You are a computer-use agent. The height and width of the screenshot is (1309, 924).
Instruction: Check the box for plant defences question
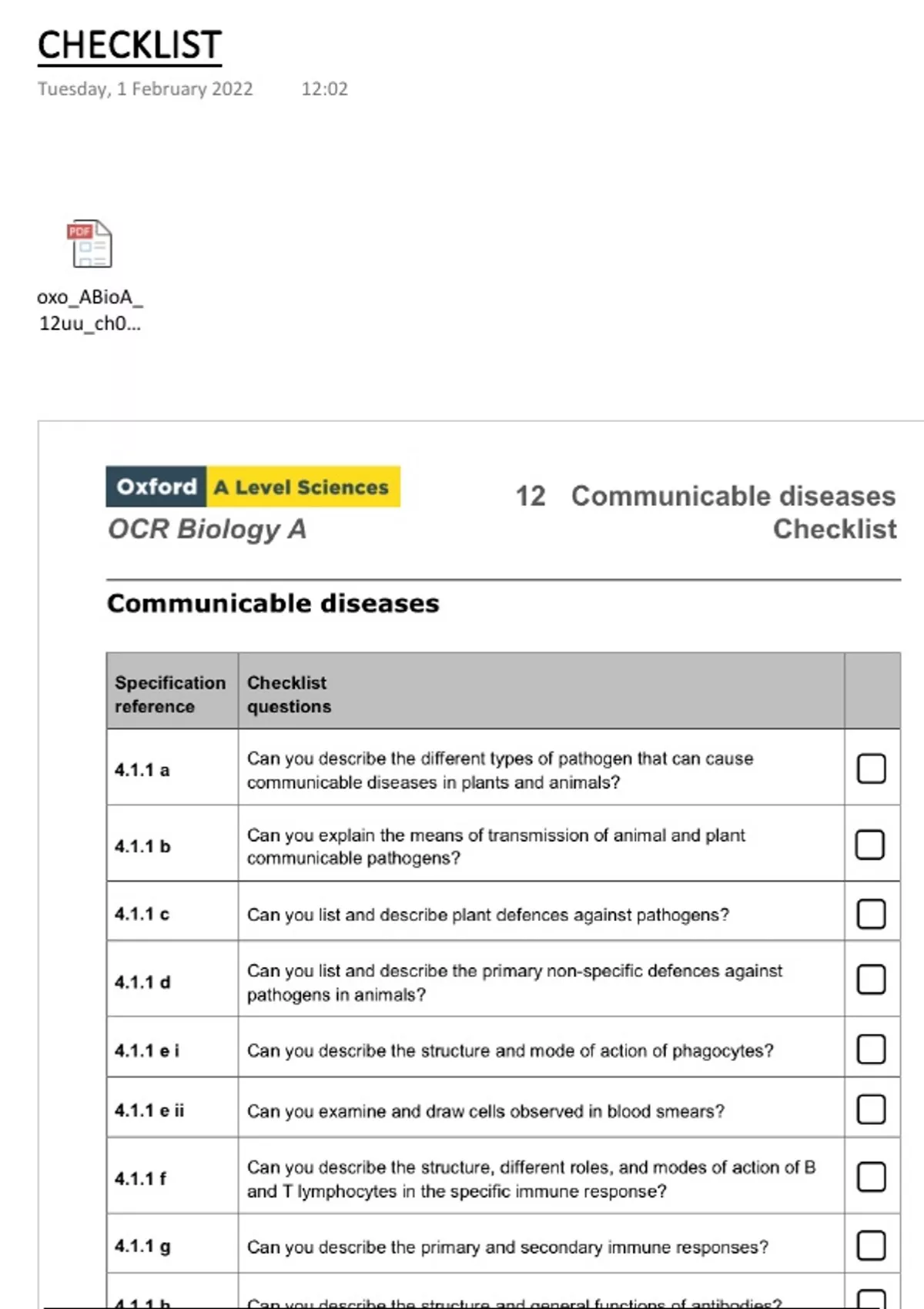click(x=871, y=914)
